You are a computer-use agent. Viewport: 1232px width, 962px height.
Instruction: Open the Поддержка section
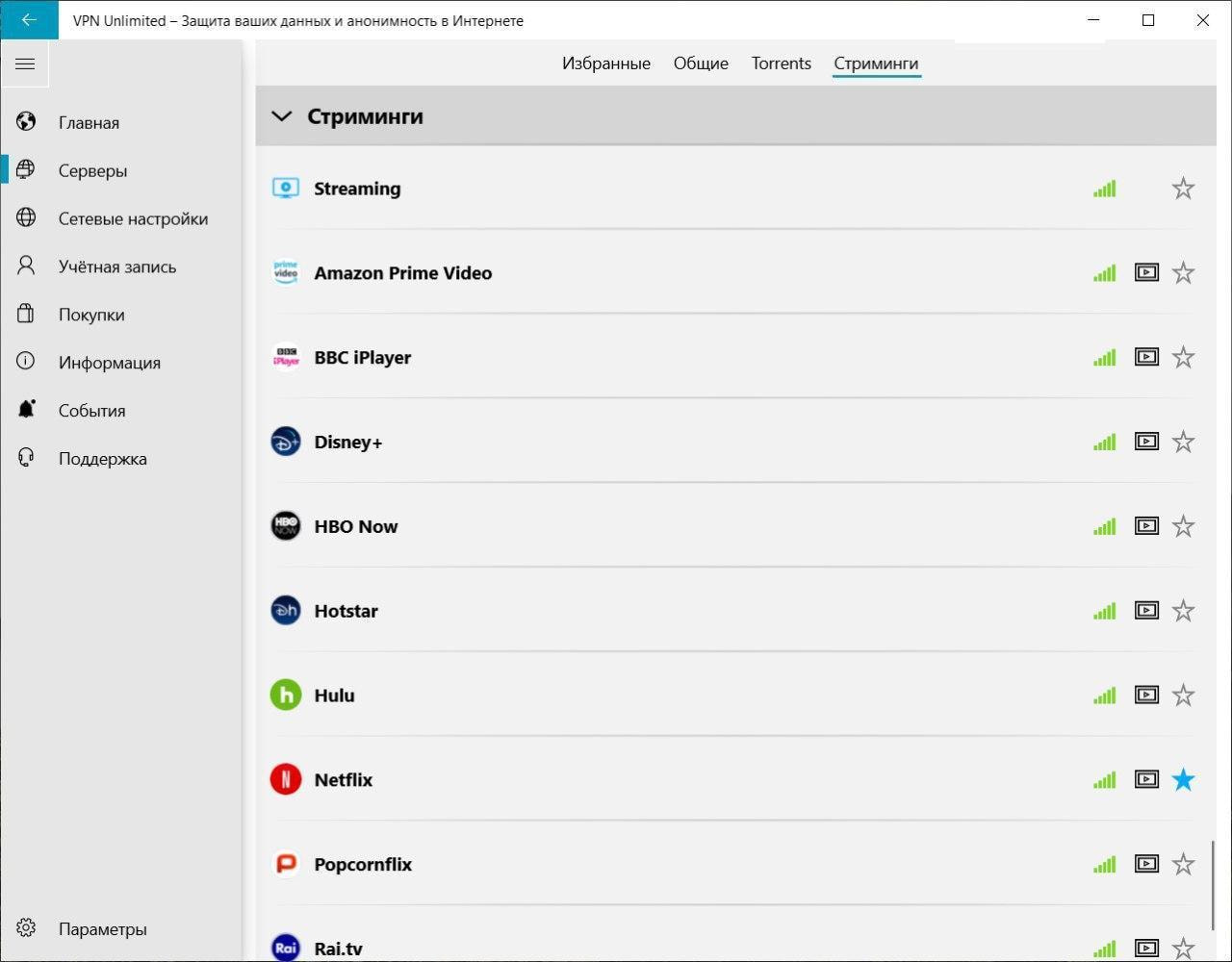(102, 458)
